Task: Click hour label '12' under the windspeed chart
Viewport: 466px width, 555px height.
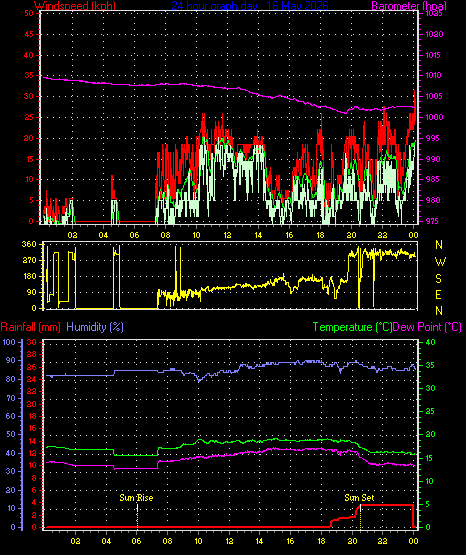Action: coord(227,235)
